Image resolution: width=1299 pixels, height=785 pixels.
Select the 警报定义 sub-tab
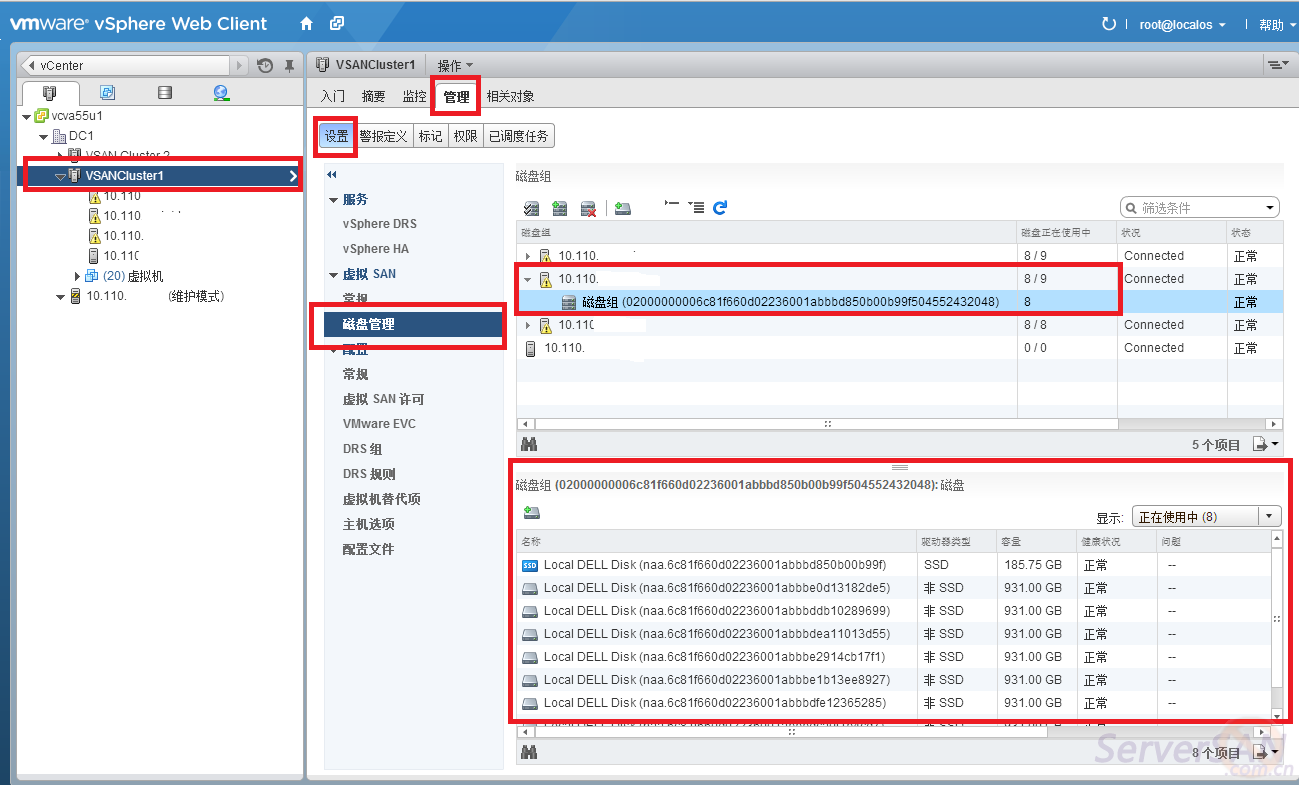point(384,136)
